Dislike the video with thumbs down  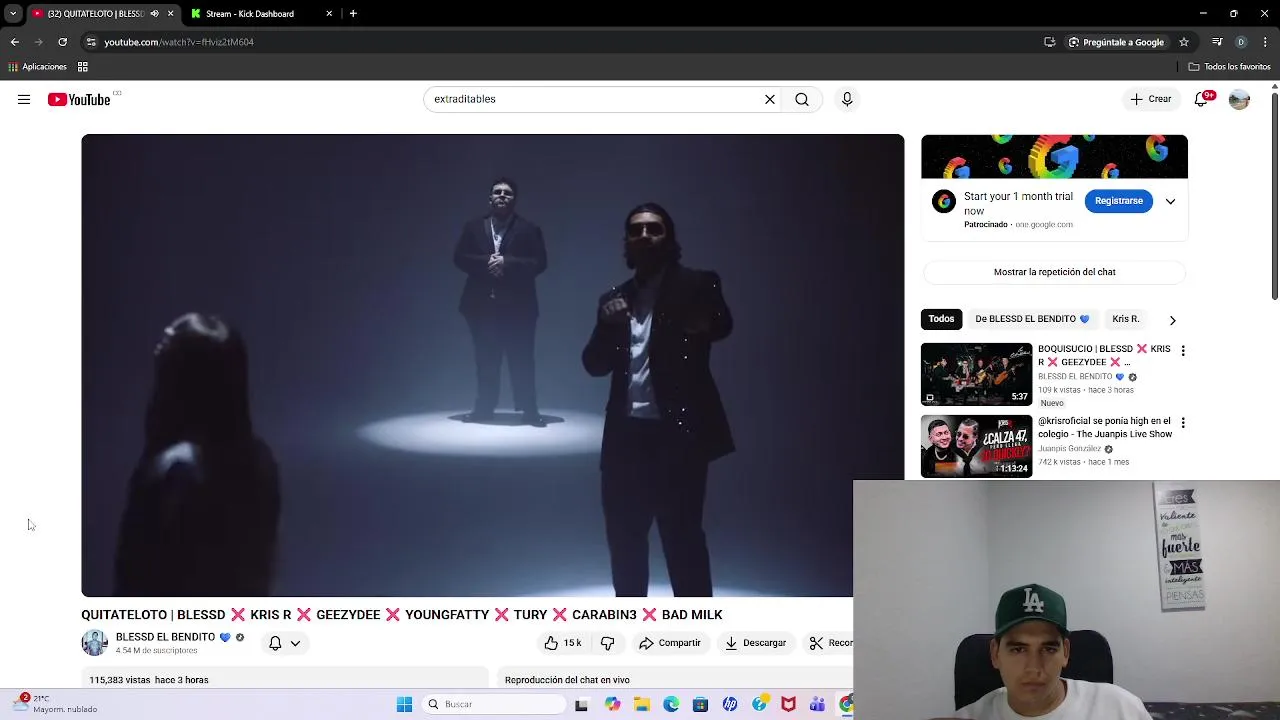[x=607, y=643]
